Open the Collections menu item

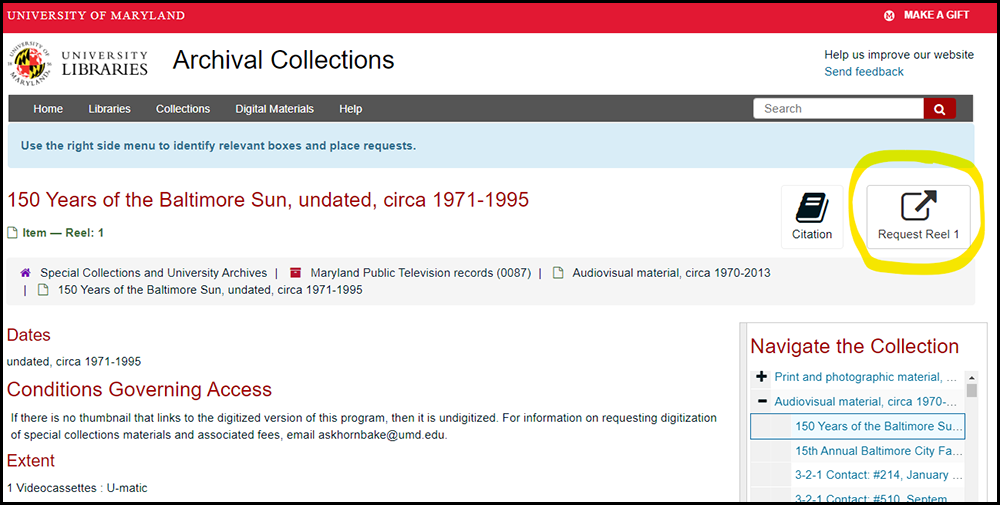pyautogui.click(x=183, y=109)
